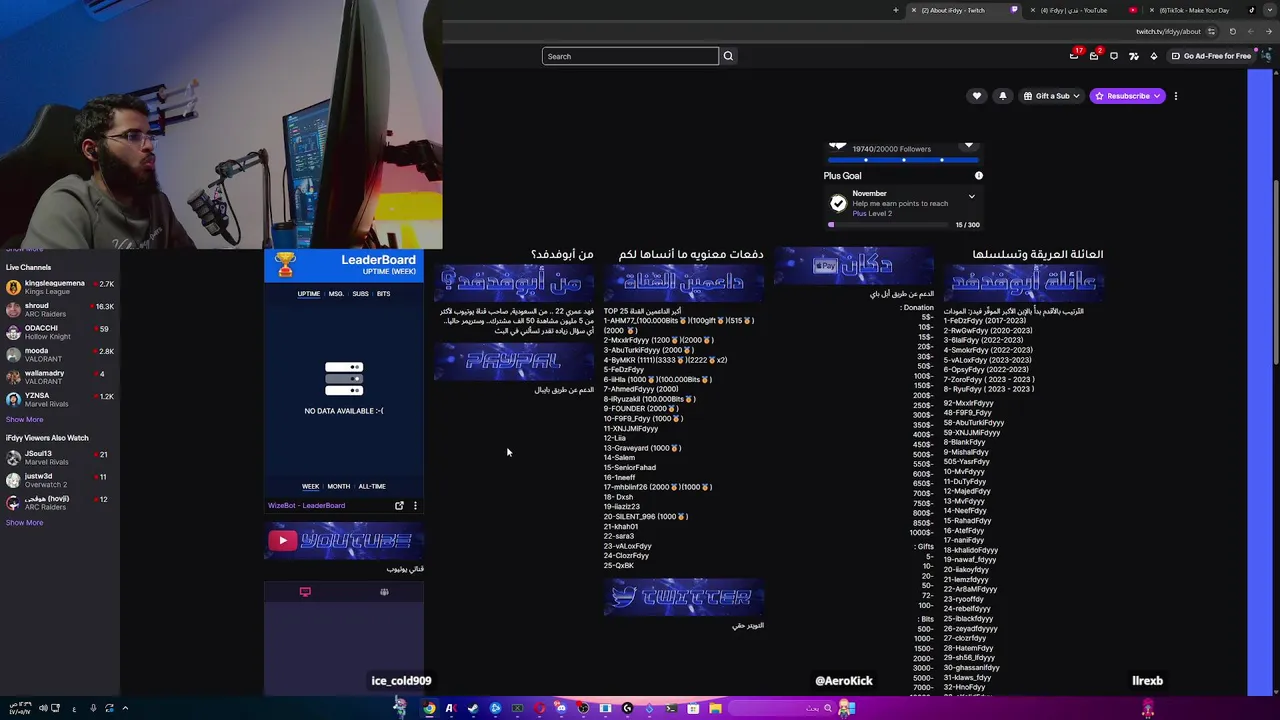The height and width of the screenshot is (720, 1280).
Task: Open the three-dot channel options menu
Action: pos(1176,96)
